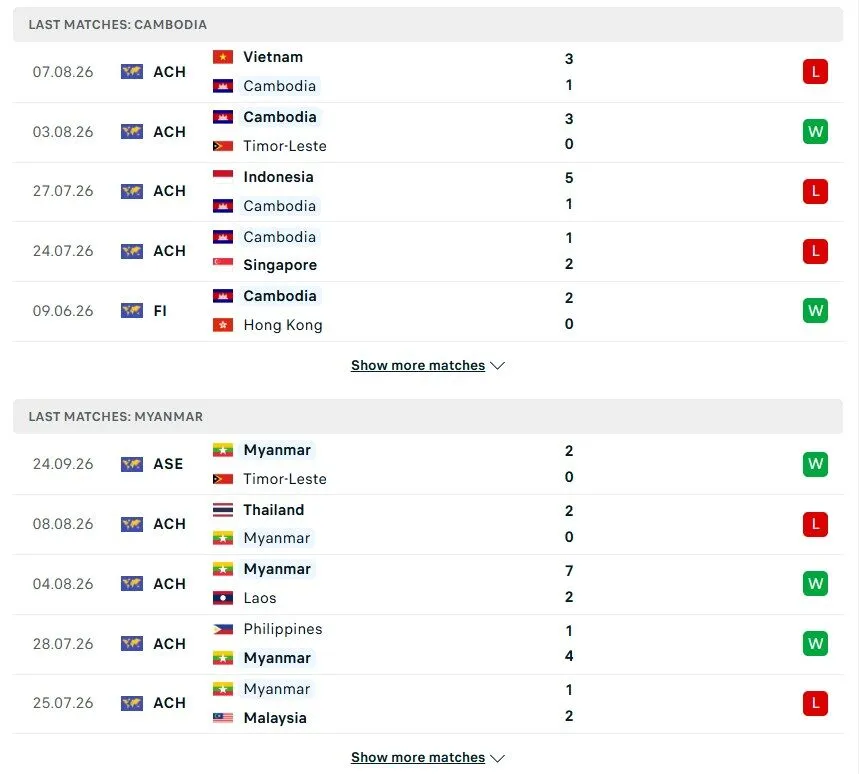Click the Hong Kong flag icon
Screen dimensions: 859x774
(222, 325)
